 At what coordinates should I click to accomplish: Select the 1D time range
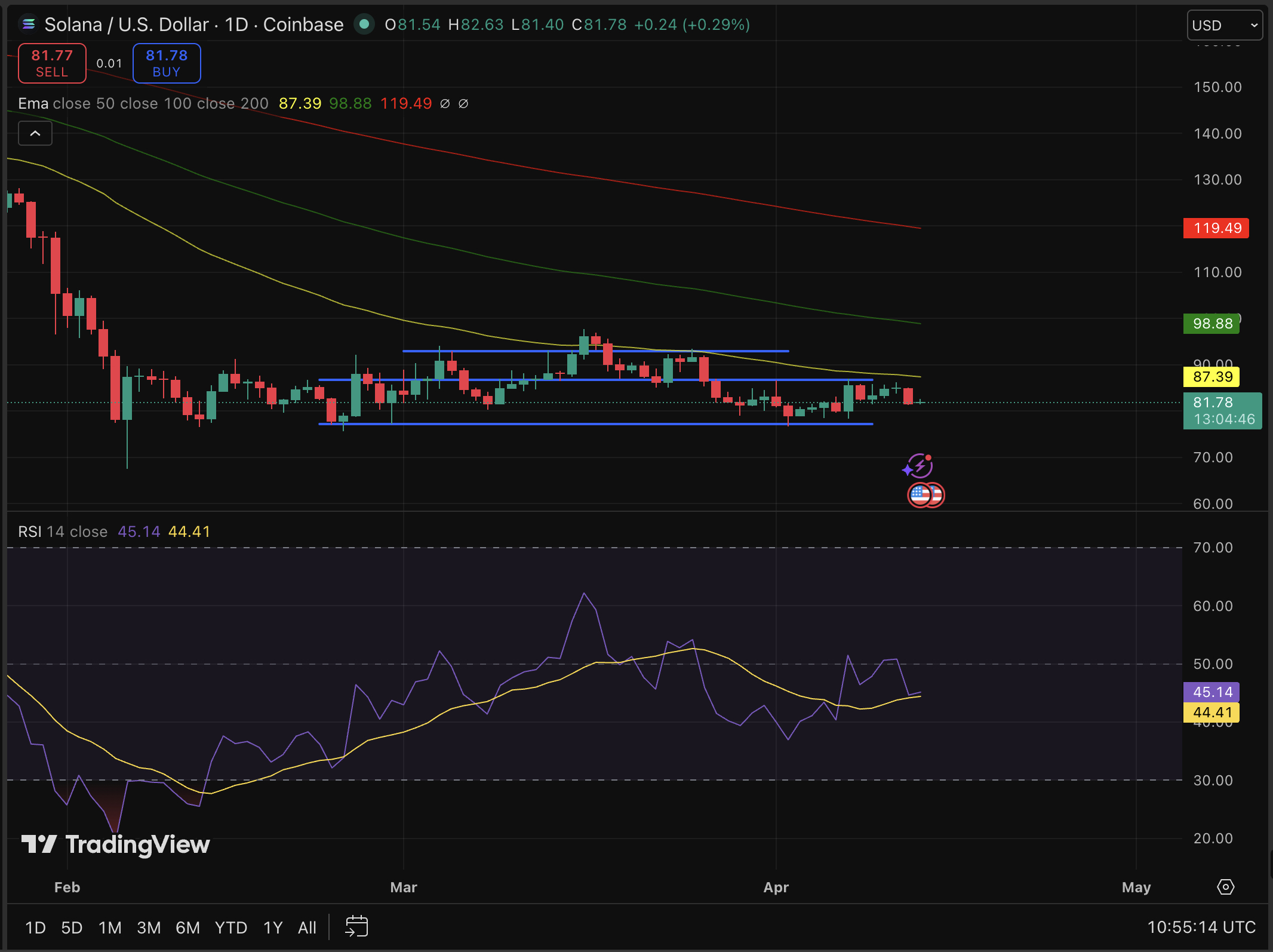(x=35, y=928)
